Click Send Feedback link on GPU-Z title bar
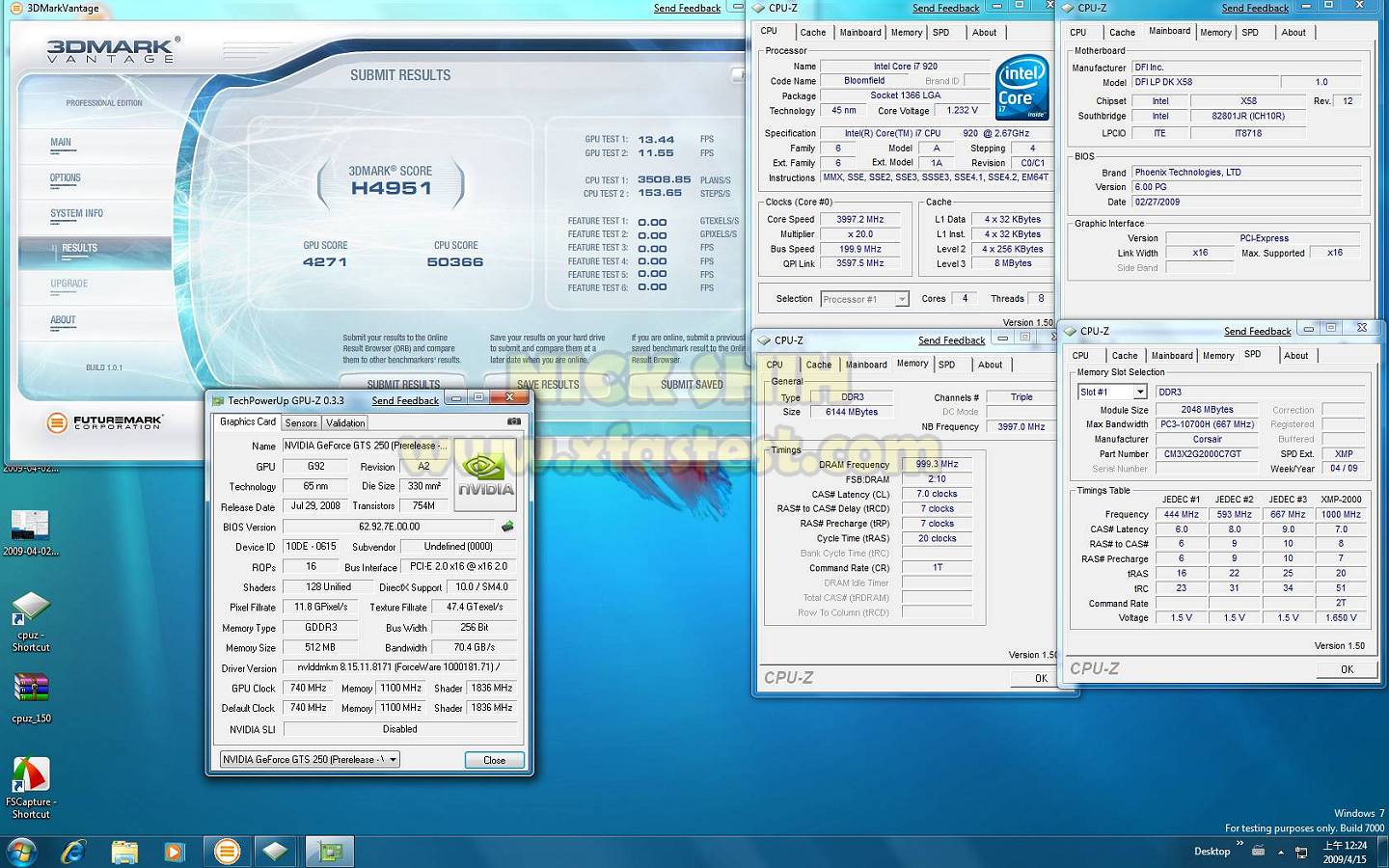 pos(405,400)
